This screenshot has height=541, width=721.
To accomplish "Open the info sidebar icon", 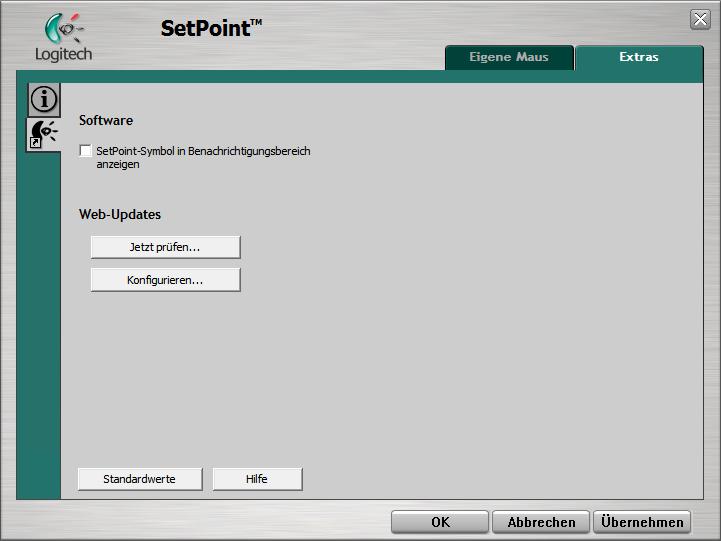I will pyautogui.click(x=44, y=99).
